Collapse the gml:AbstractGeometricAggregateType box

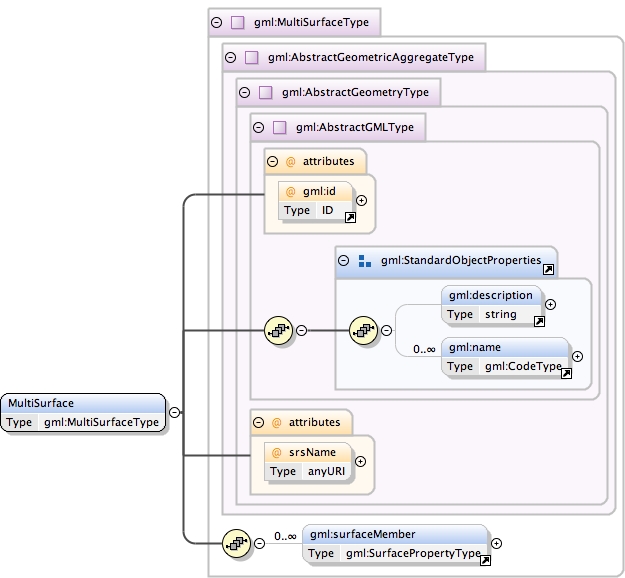click(x=230, y=57)
